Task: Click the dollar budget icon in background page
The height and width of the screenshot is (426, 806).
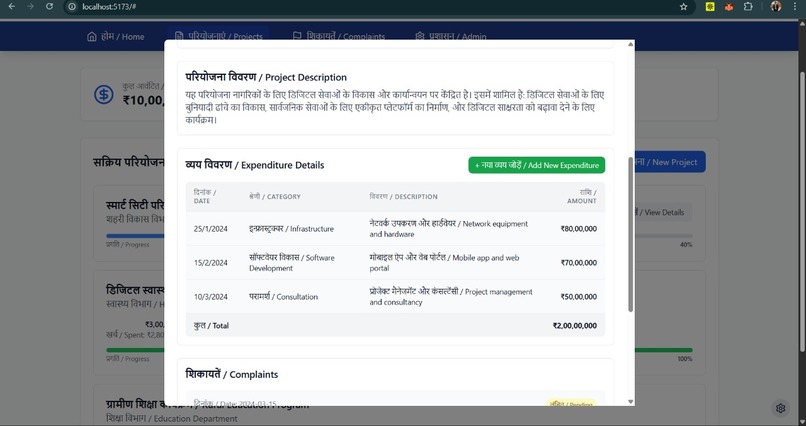Action: pos(104,95)
